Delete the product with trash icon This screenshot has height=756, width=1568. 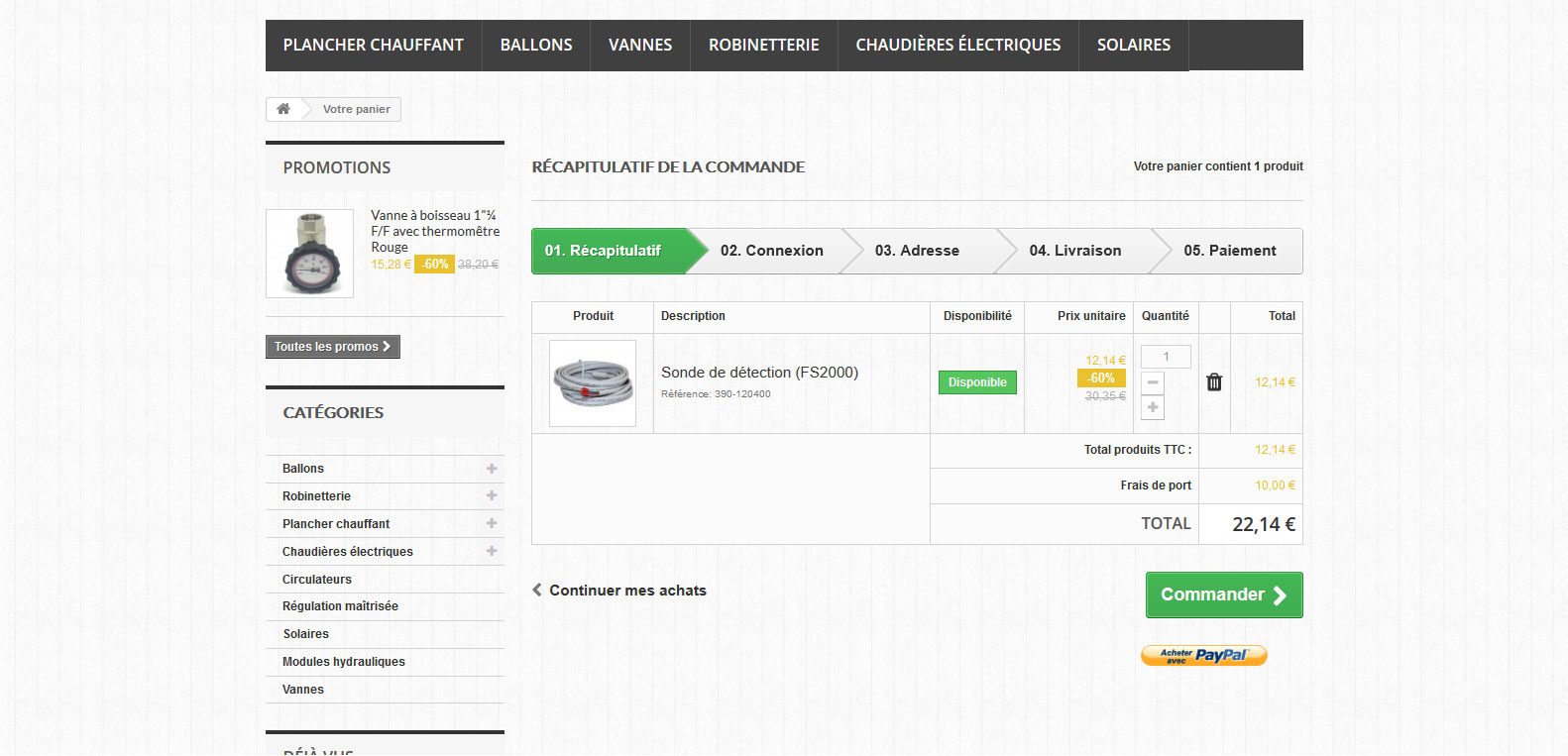(1214, 382)
